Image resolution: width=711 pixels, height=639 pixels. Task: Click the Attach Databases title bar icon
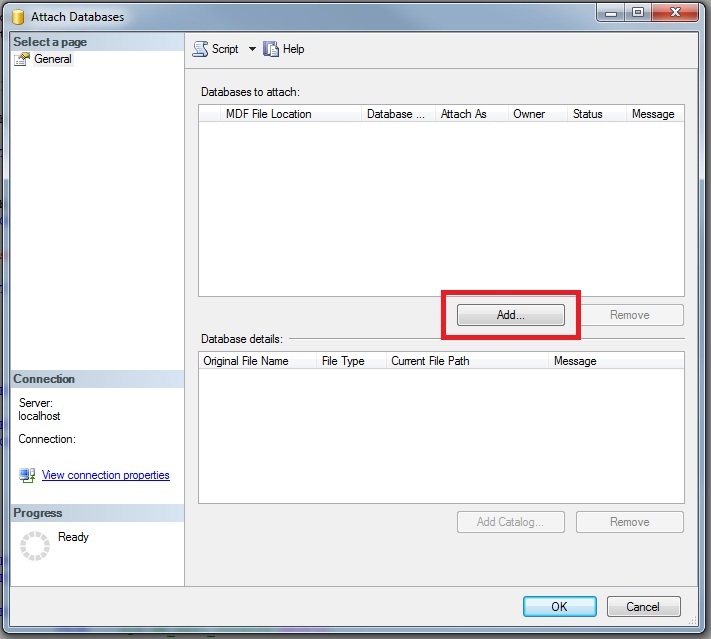[17, 17]
